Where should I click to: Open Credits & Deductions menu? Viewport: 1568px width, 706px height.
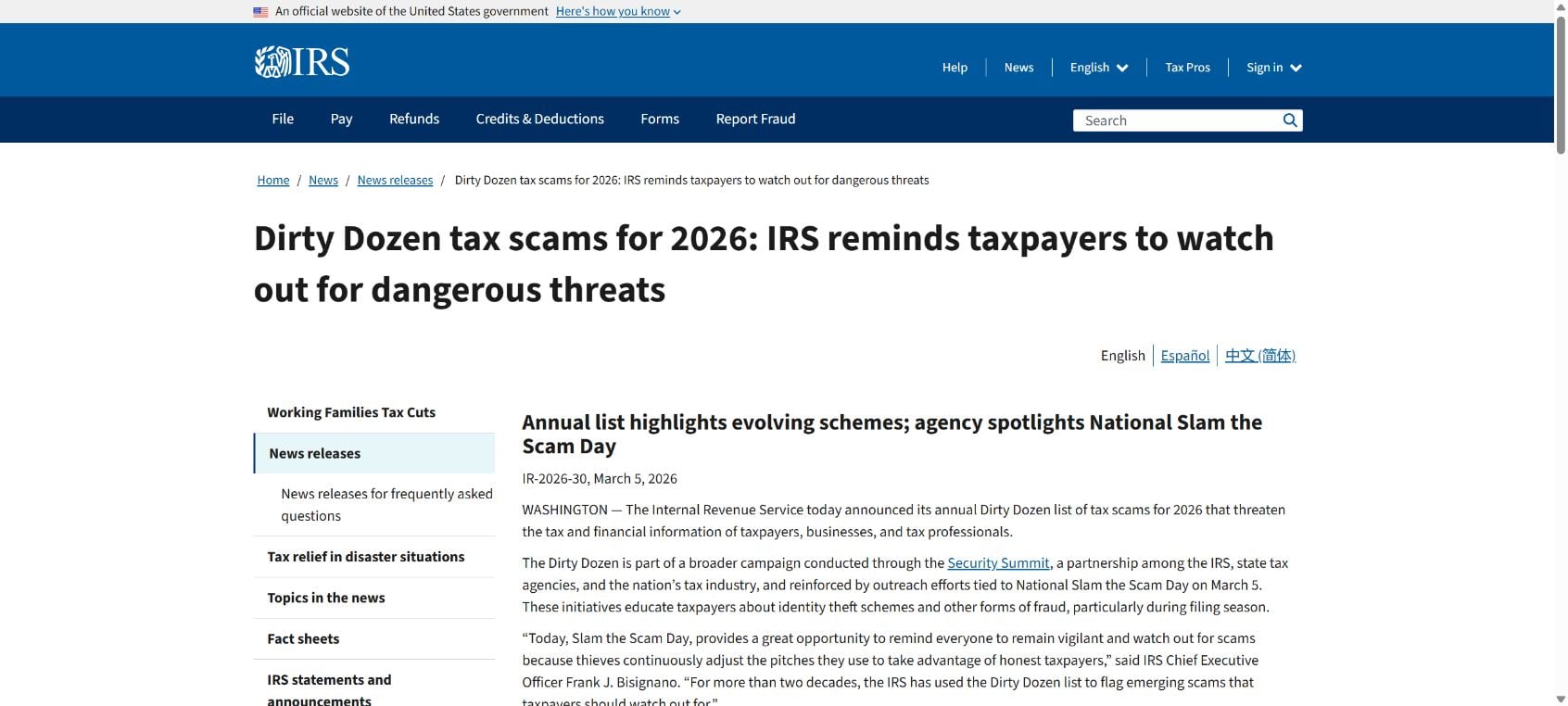click(539, 119)
